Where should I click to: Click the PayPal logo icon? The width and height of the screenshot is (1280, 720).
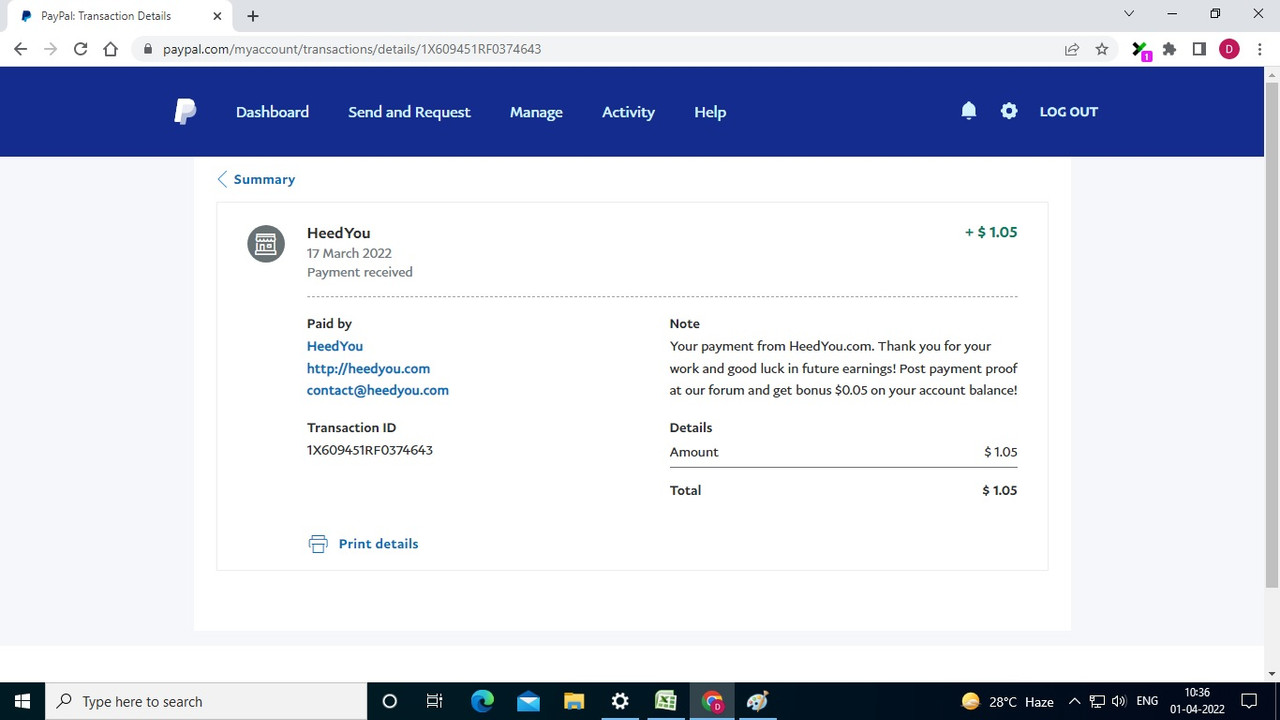tap(185, 111)
